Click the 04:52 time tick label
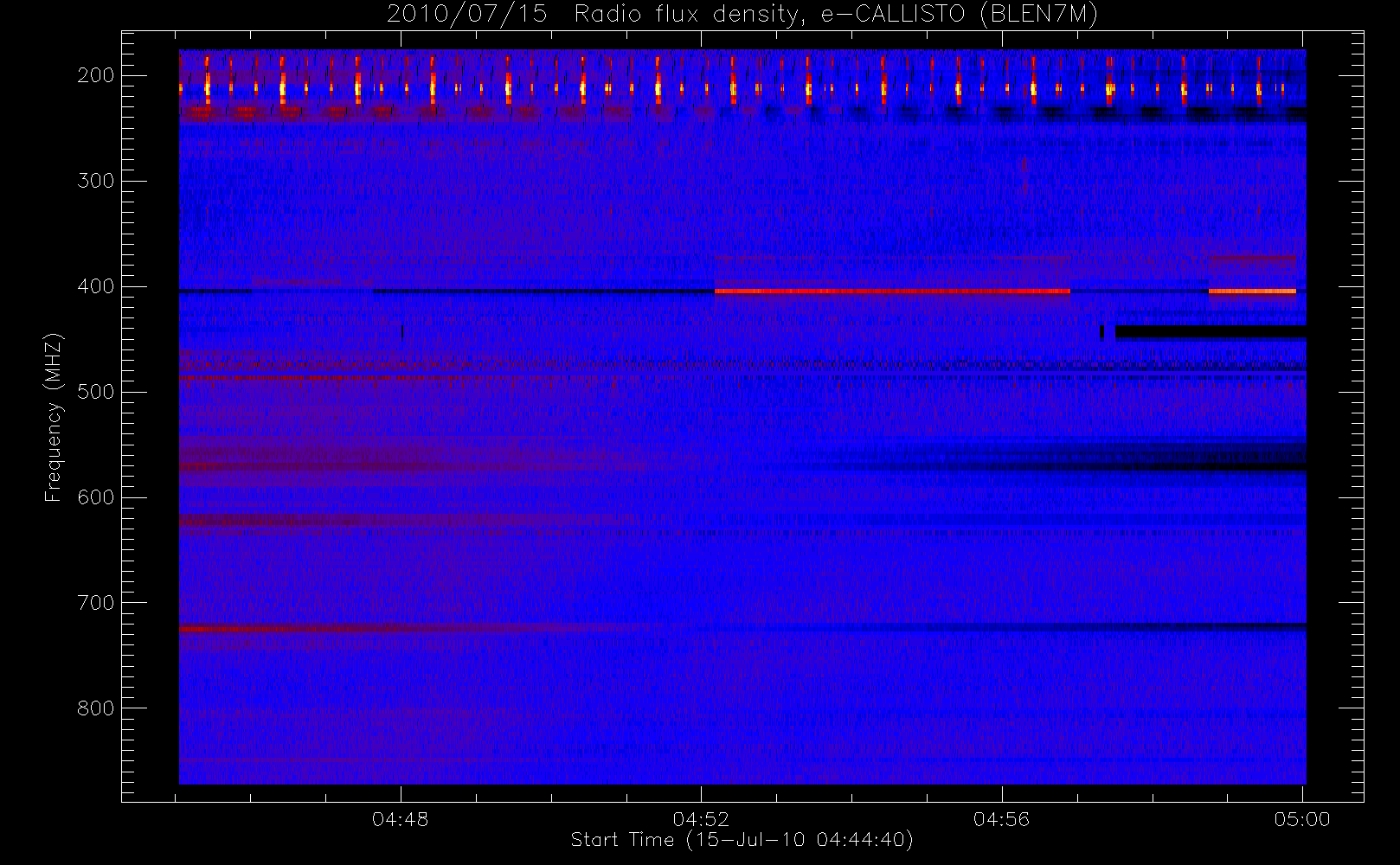Screen dimensions: 1400x865 tap(701, 819)
